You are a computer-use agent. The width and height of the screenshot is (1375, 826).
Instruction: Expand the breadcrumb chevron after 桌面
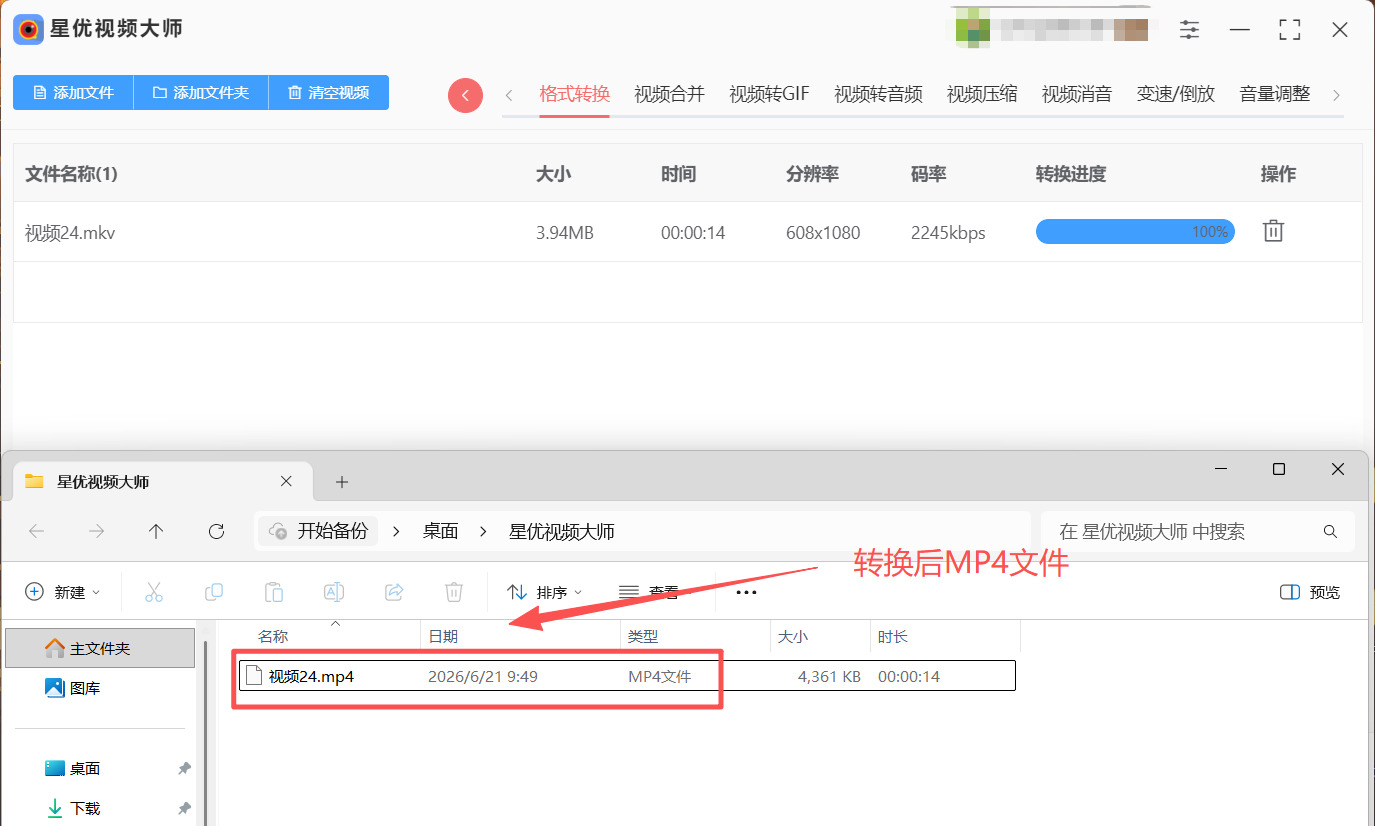[483, 532]
